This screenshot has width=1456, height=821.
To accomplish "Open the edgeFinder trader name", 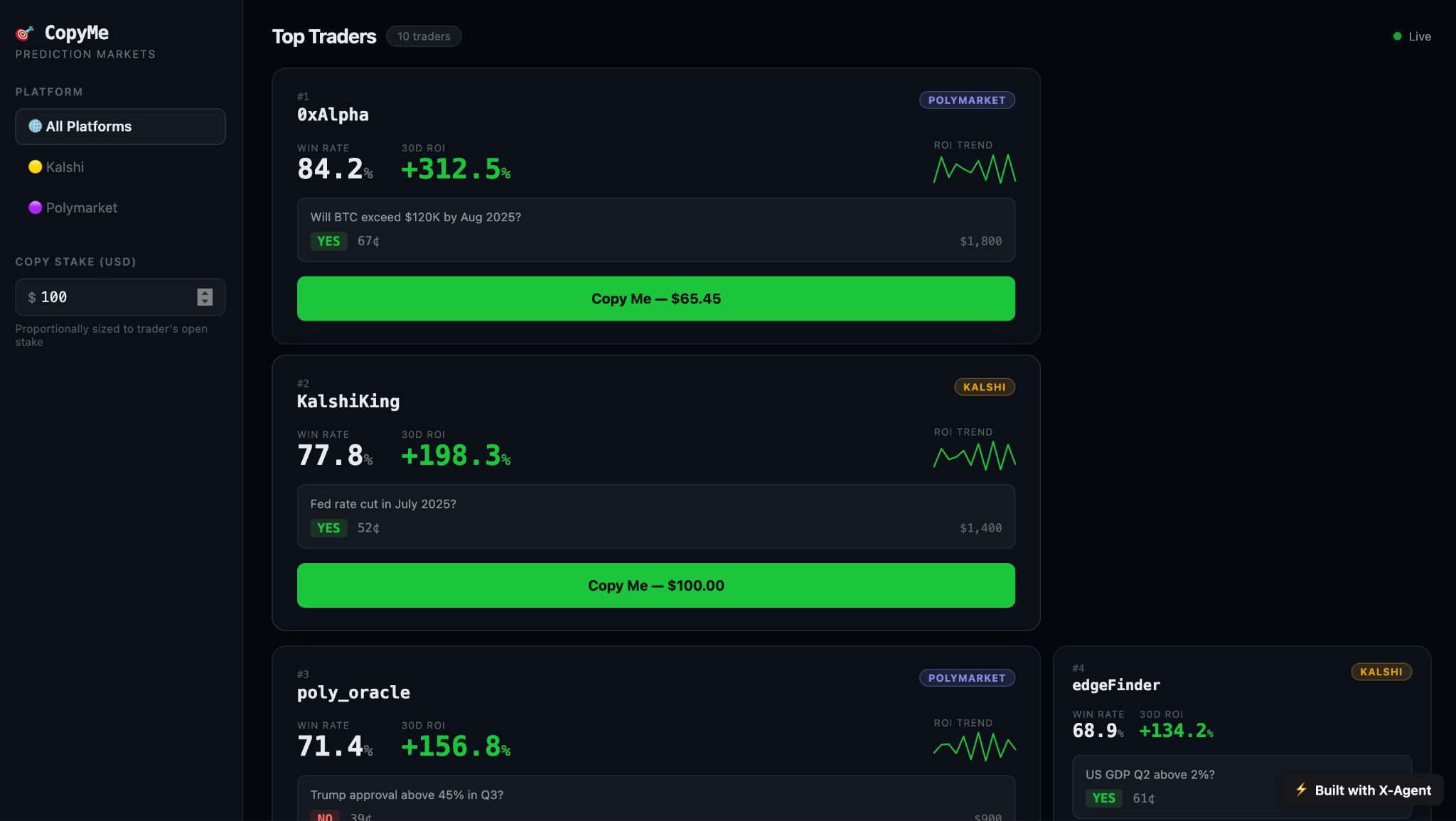I will click(1116, 685).
